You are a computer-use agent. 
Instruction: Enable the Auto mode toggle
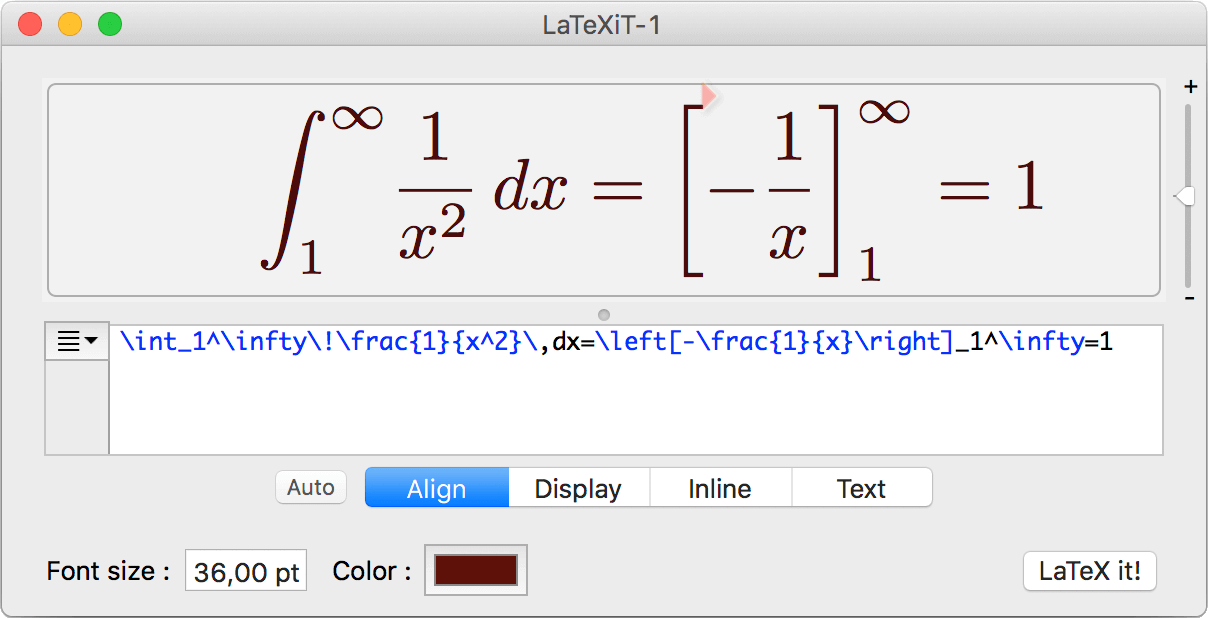[310, 488]
